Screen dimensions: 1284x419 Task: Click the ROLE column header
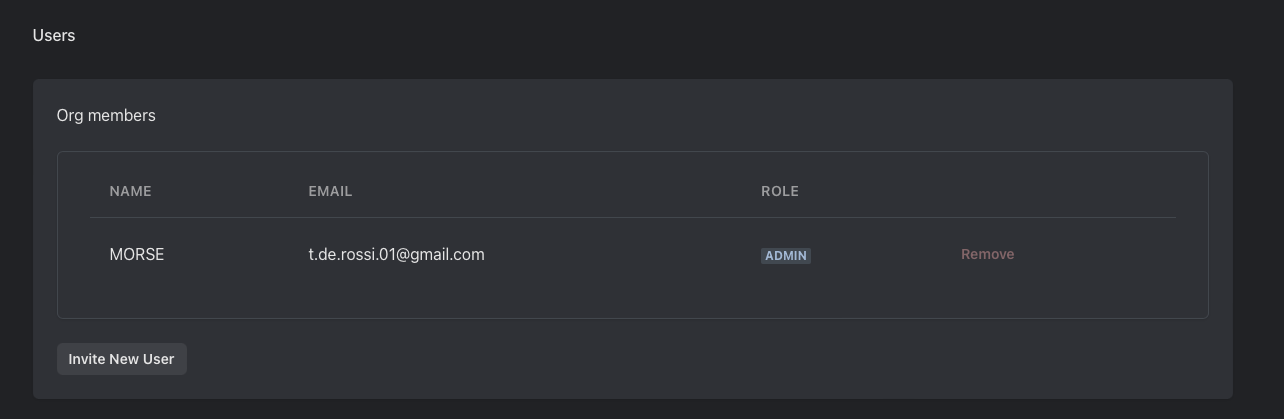780,191
